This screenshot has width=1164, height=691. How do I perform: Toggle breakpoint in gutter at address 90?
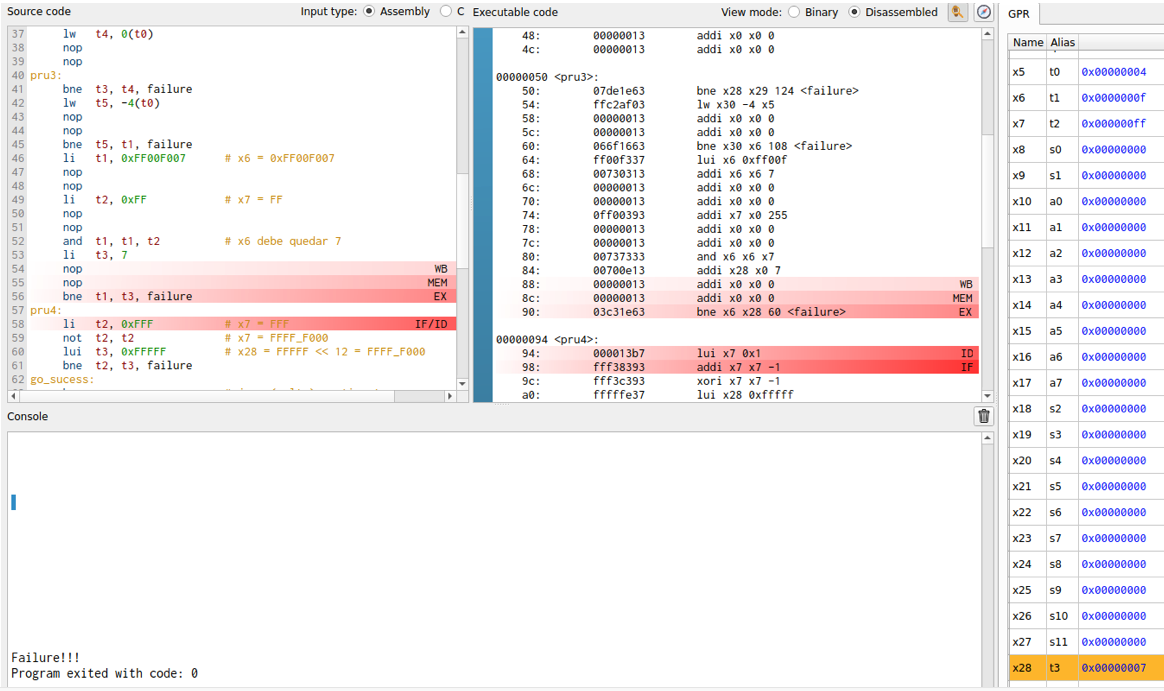tap(483, 312)
